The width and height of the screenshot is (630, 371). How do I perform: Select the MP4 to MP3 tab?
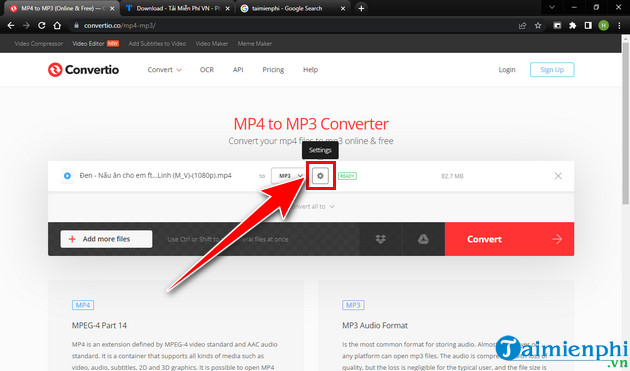pos(60,8)
